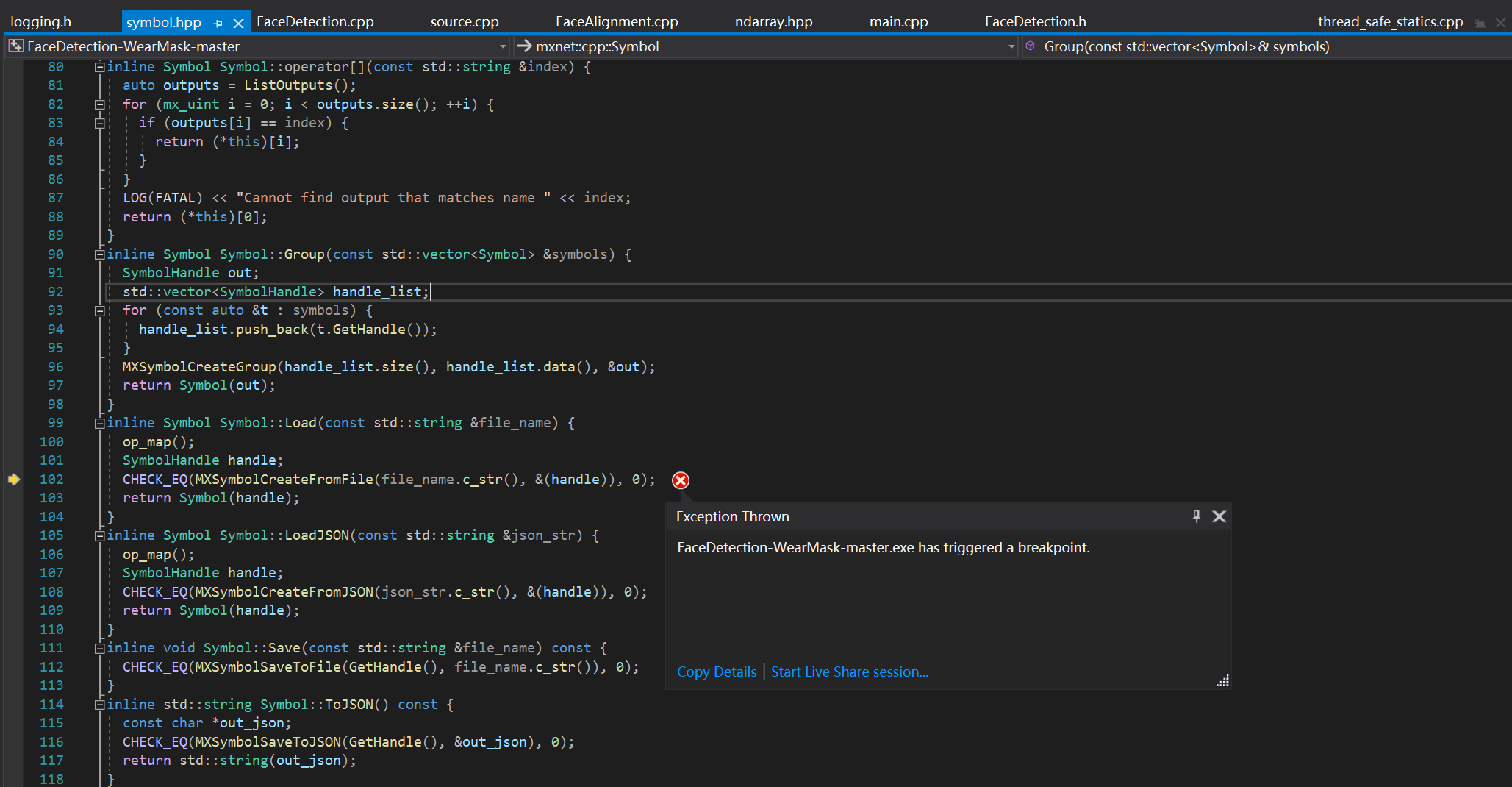This screenshot has height=787, width=1512.
Task: Click the arrow icon before mxnet::cpp::Symbol
Action: (524, 46)
